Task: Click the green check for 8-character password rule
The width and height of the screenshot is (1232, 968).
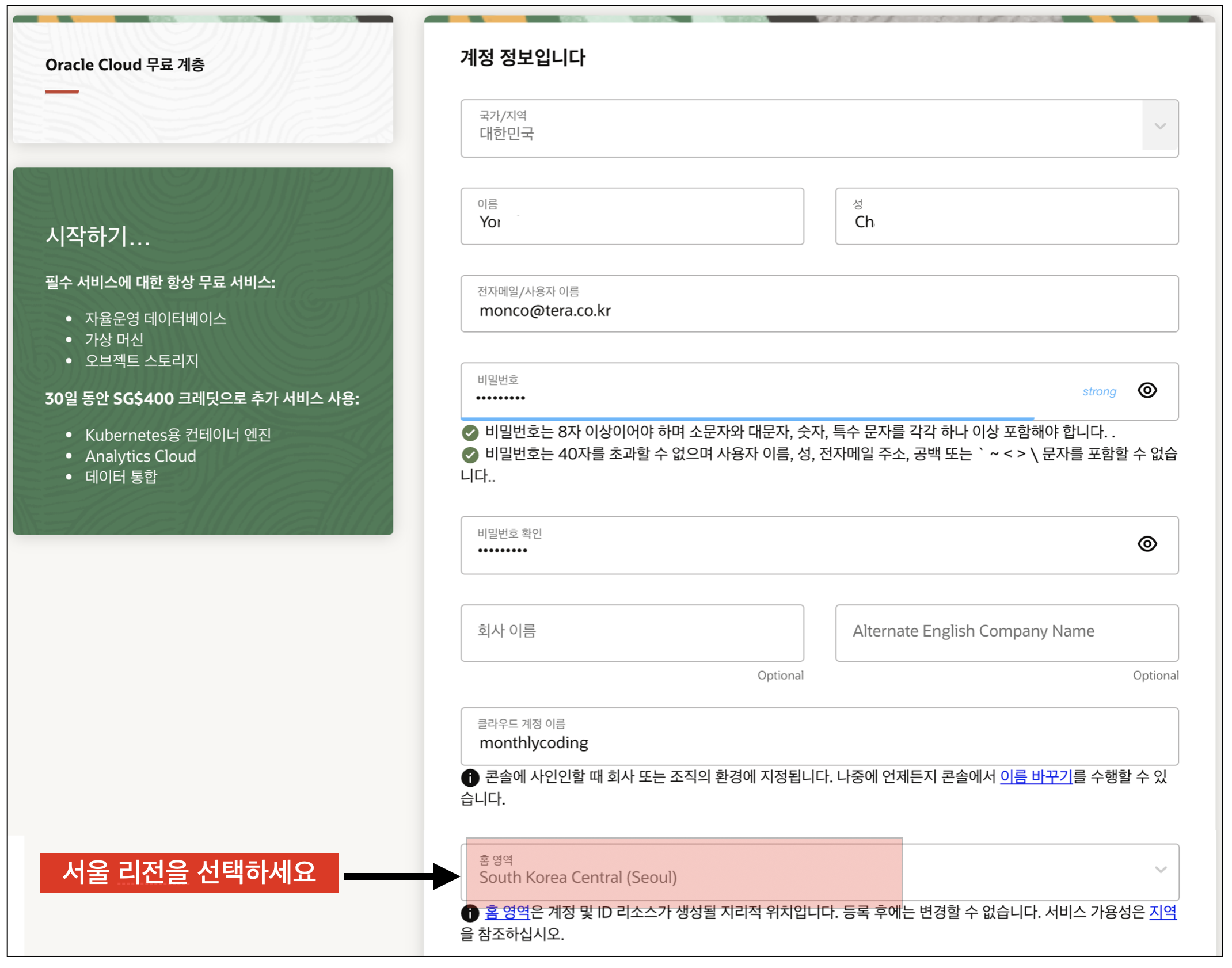Action: coord(470,433)
